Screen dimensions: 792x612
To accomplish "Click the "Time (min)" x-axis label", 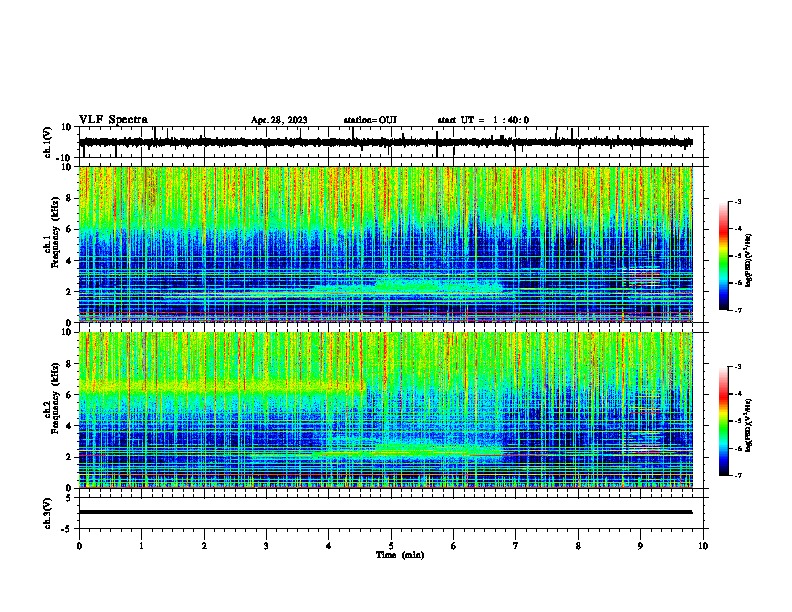I will click(x=400, y=555).
